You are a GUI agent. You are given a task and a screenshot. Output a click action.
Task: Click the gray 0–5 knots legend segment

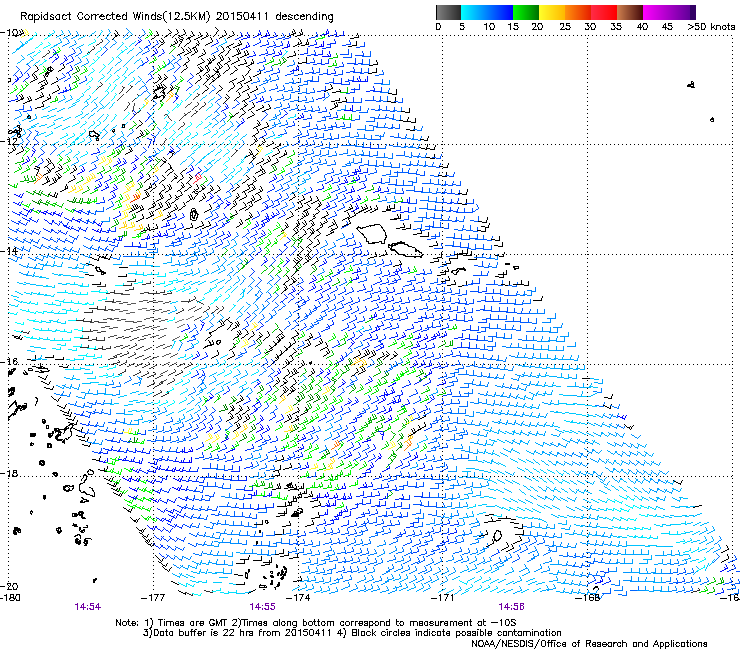(449, 12)
